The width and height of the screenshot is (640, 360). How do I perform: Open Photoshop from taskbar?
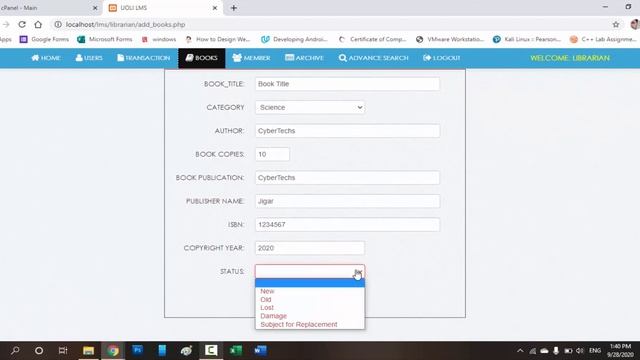(138, 350)
